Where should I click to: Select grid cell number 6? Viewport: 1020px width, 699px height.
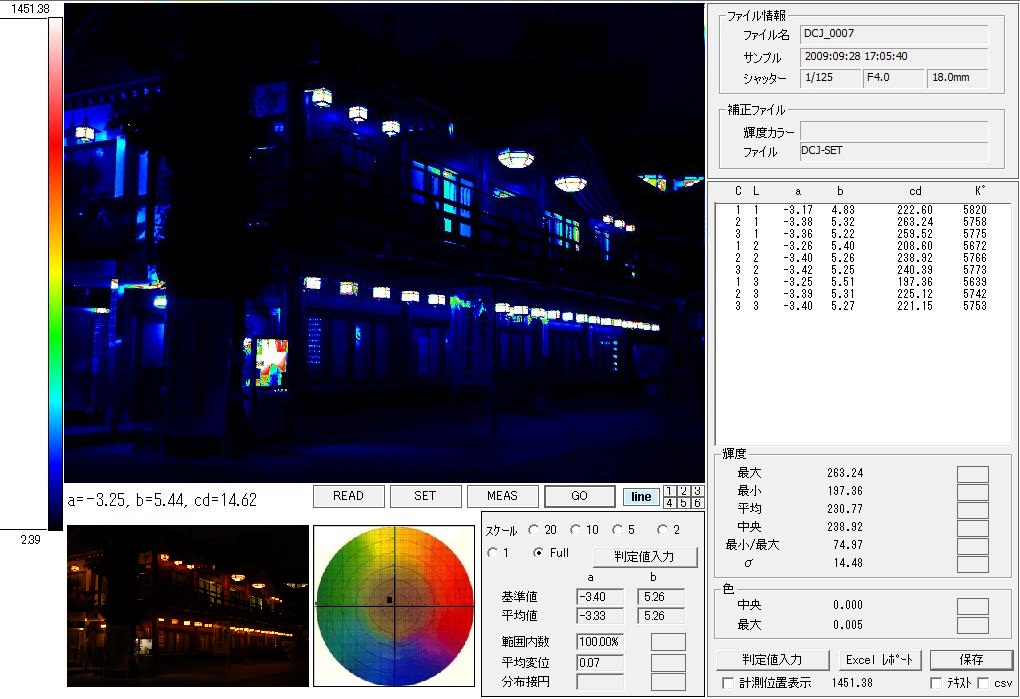pos(696,503)
